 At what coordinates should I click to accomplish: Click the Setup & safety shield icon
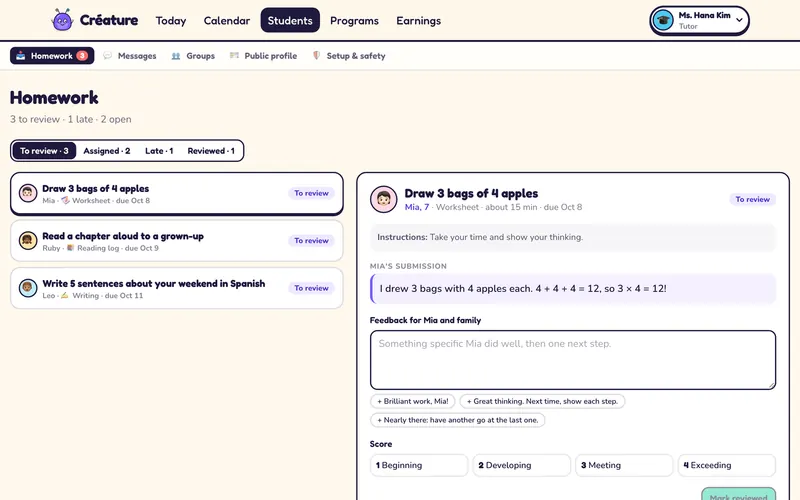[316, 55]
